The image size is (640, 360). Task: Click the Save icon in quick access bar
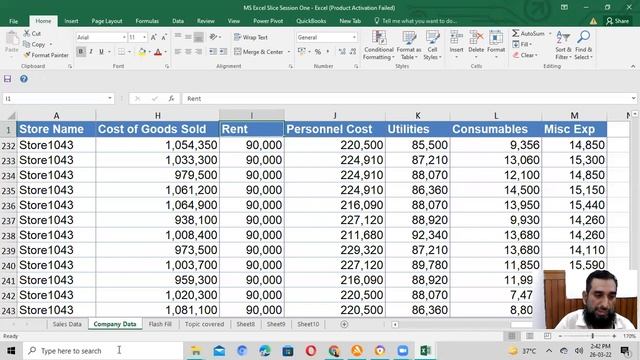point(7,79)
